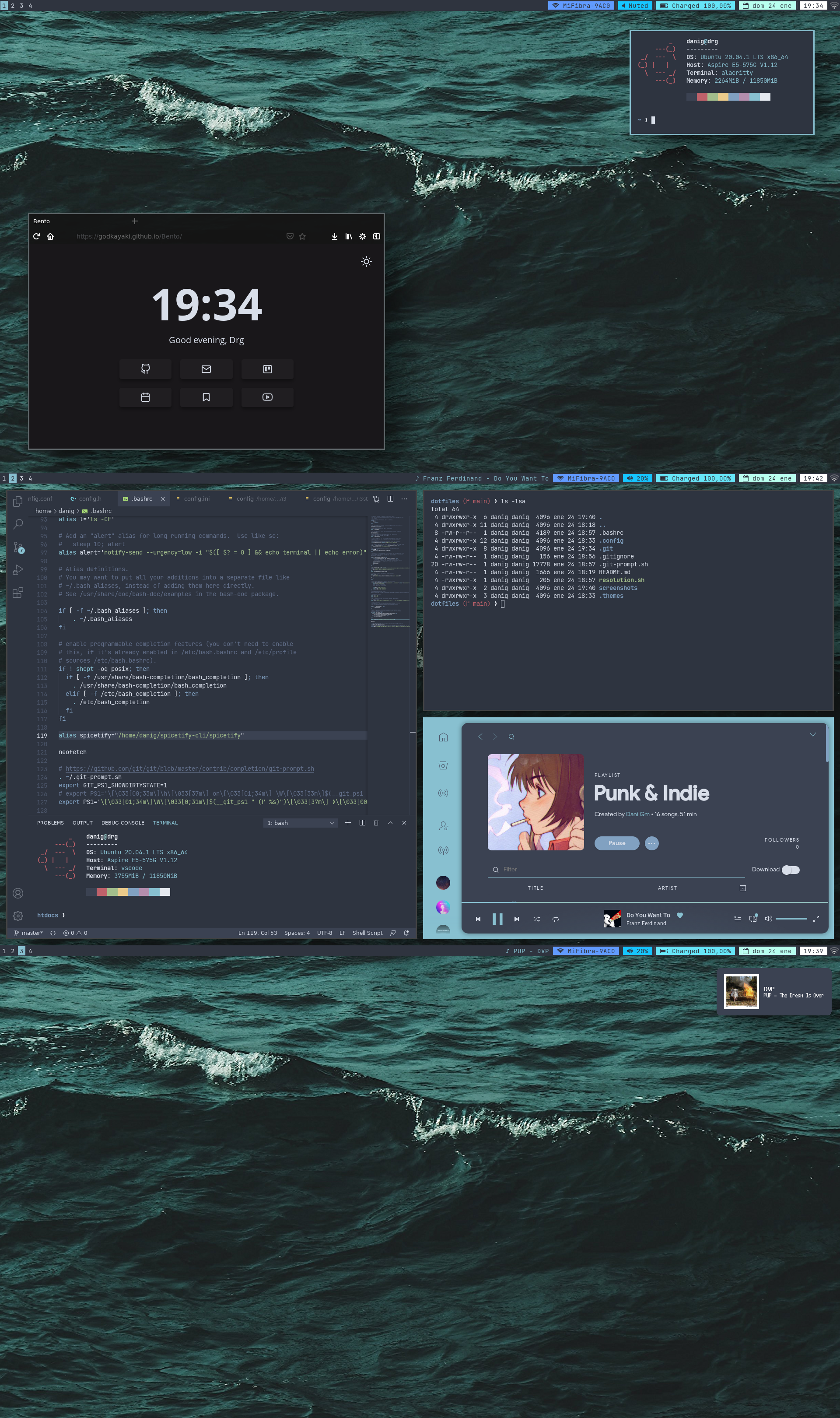Toggle repeat in Spotify player
The width and height of the screenshot is (840, 1418).
pyautogui.click(x=555, y=920)
